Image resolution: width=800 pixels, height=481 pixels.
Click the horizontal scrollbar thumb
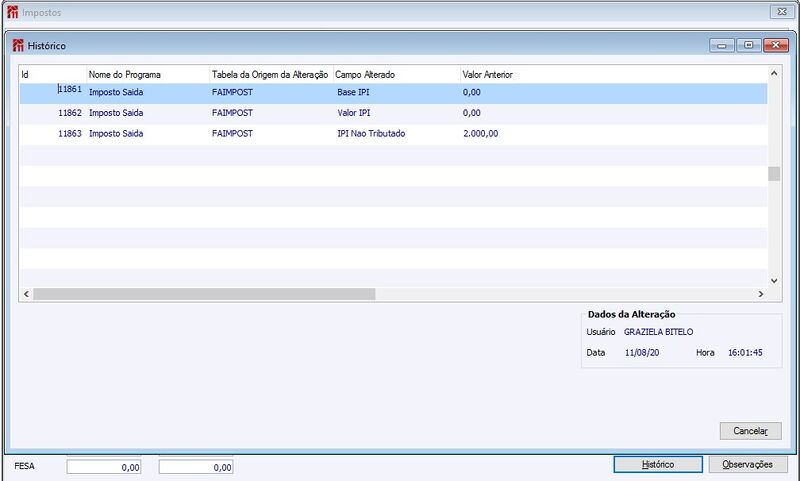(x=204, y=294)
